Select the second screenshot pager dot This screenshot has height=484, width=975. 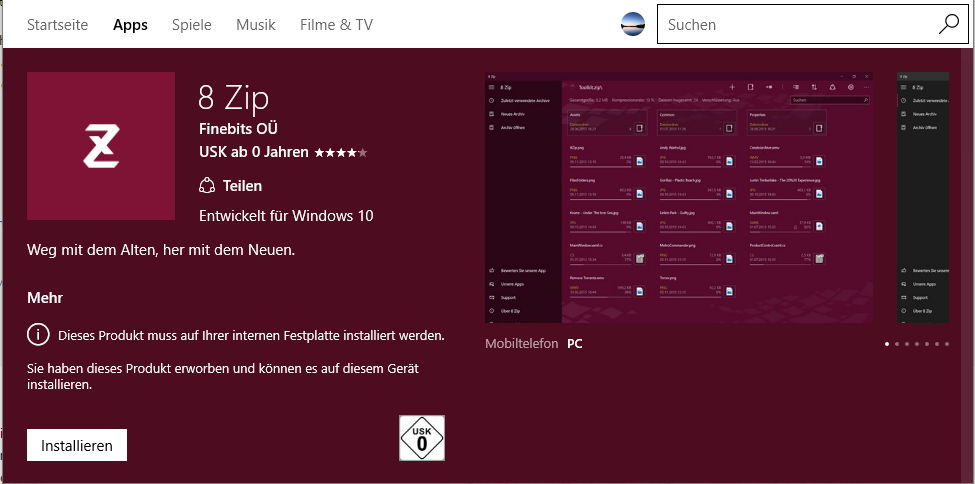(x=897, y=344)
